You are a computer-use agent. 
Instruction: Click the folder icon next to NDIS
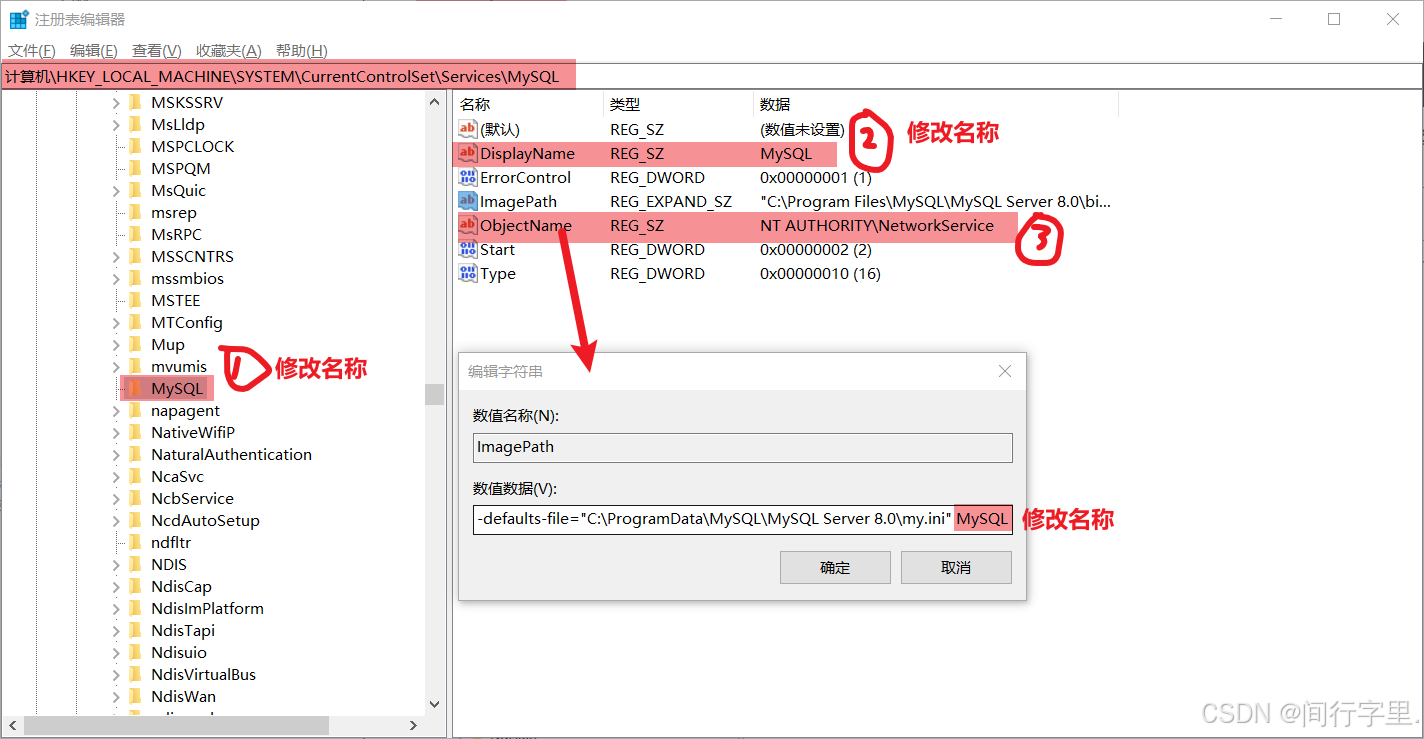pos(136,564)
